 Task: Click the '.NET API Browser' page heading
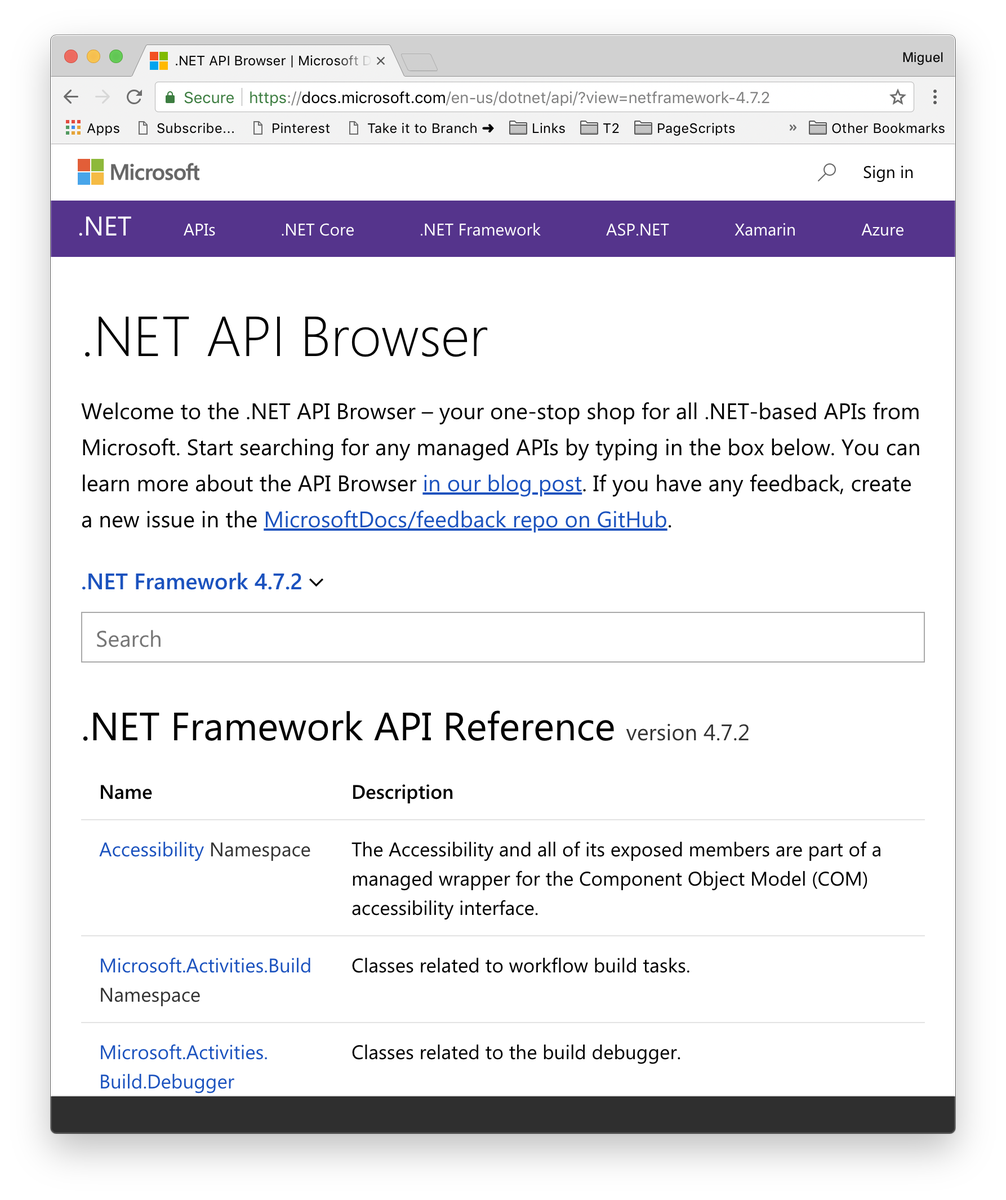tap(284, 337)
